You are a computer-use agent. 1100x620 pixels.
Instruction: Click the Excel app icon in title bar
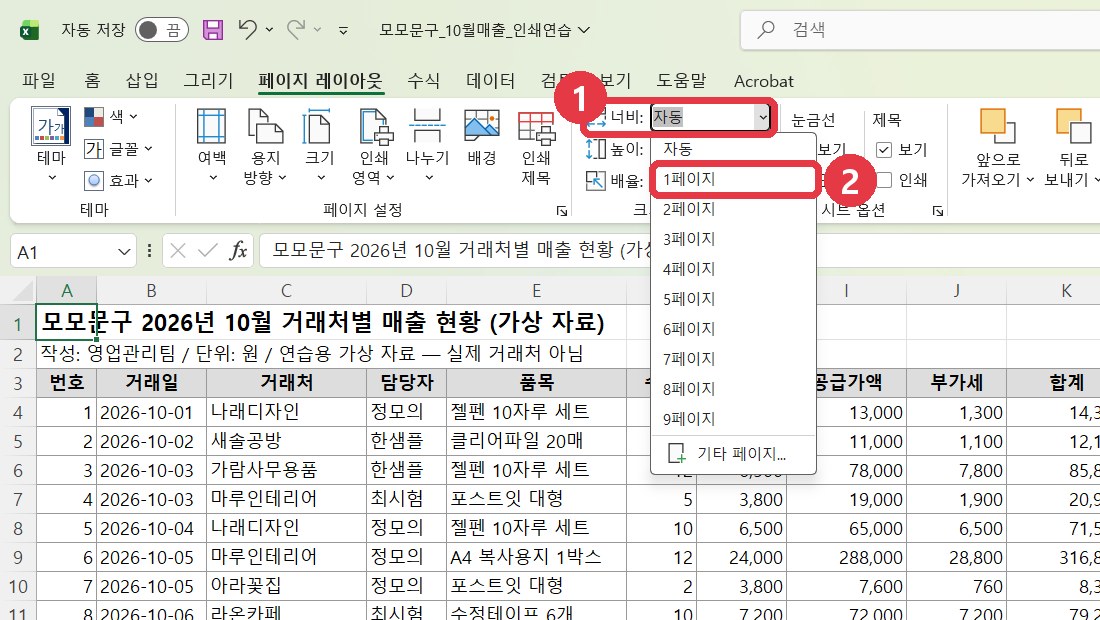pyautogui.click(x=29, y=30)
